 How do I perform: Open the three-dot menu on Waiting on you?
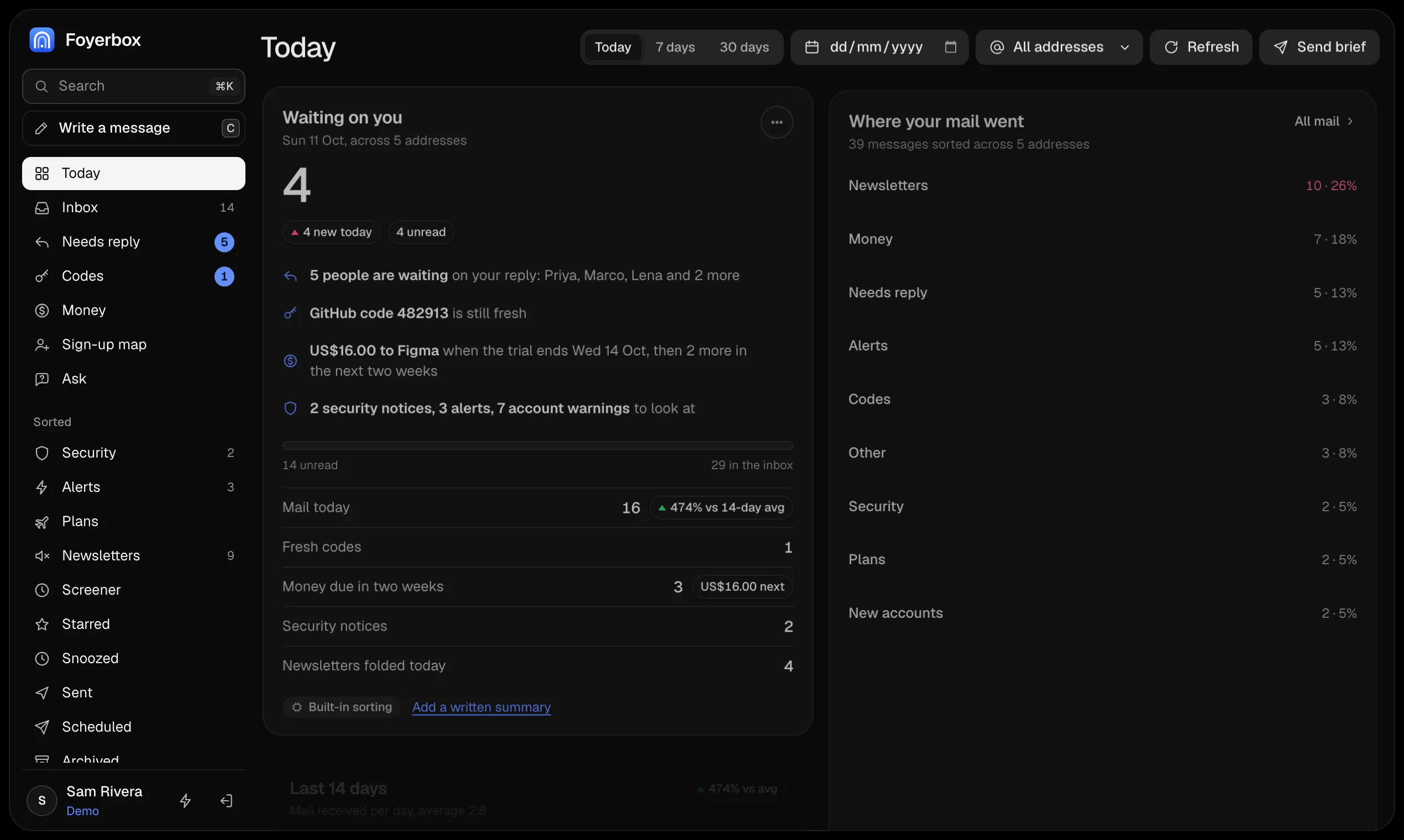tap(777, 122)
